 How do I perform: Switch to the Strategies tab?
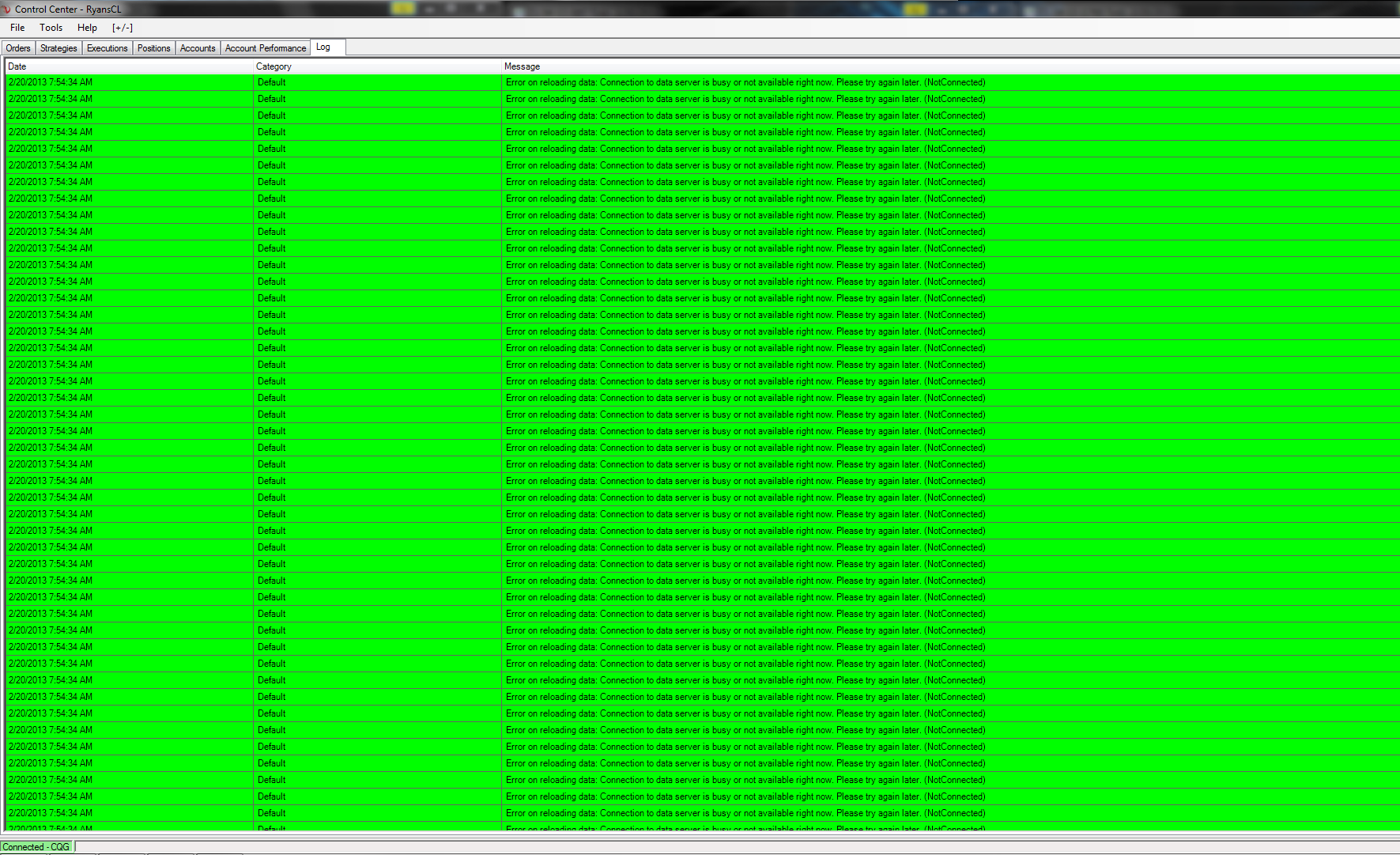coord(58,48)
